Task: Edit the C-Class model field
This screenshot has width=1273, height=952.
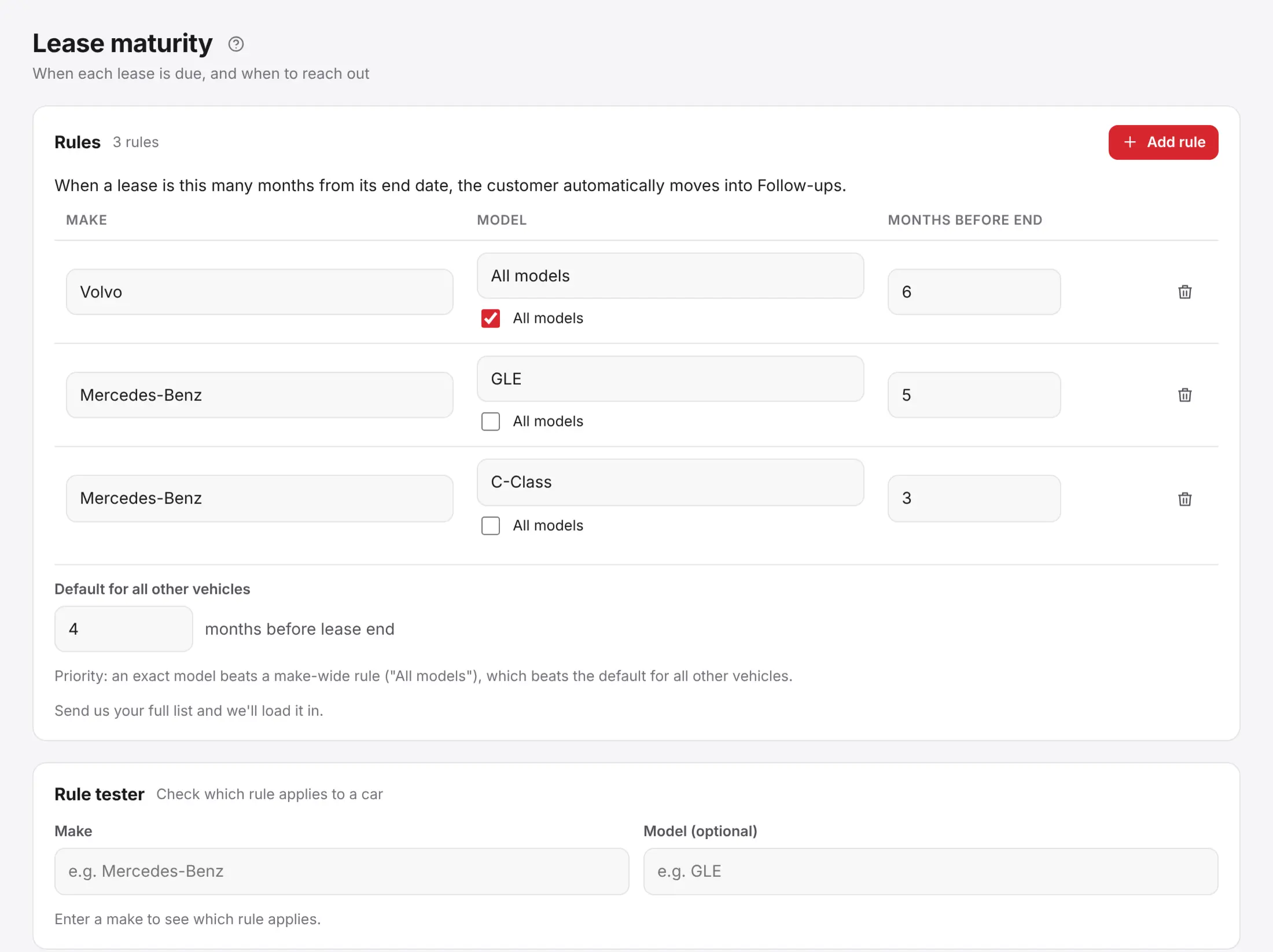Action: [670, 482]
